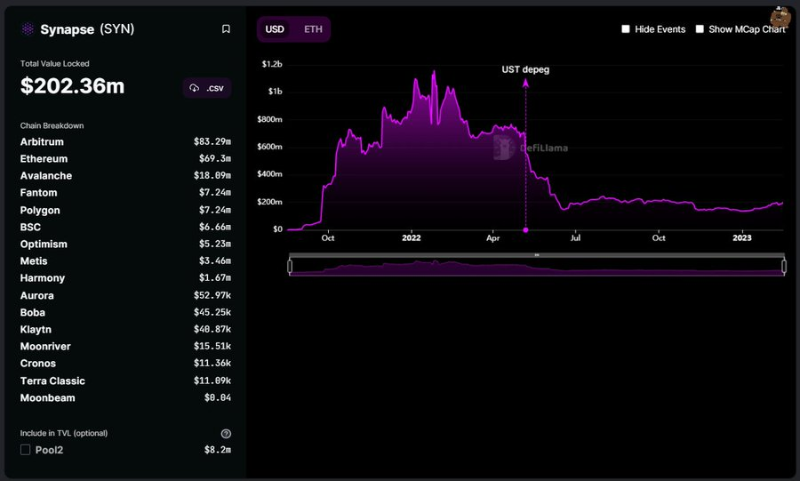Click the cloud download icon beside .csv

pos(195,88)
